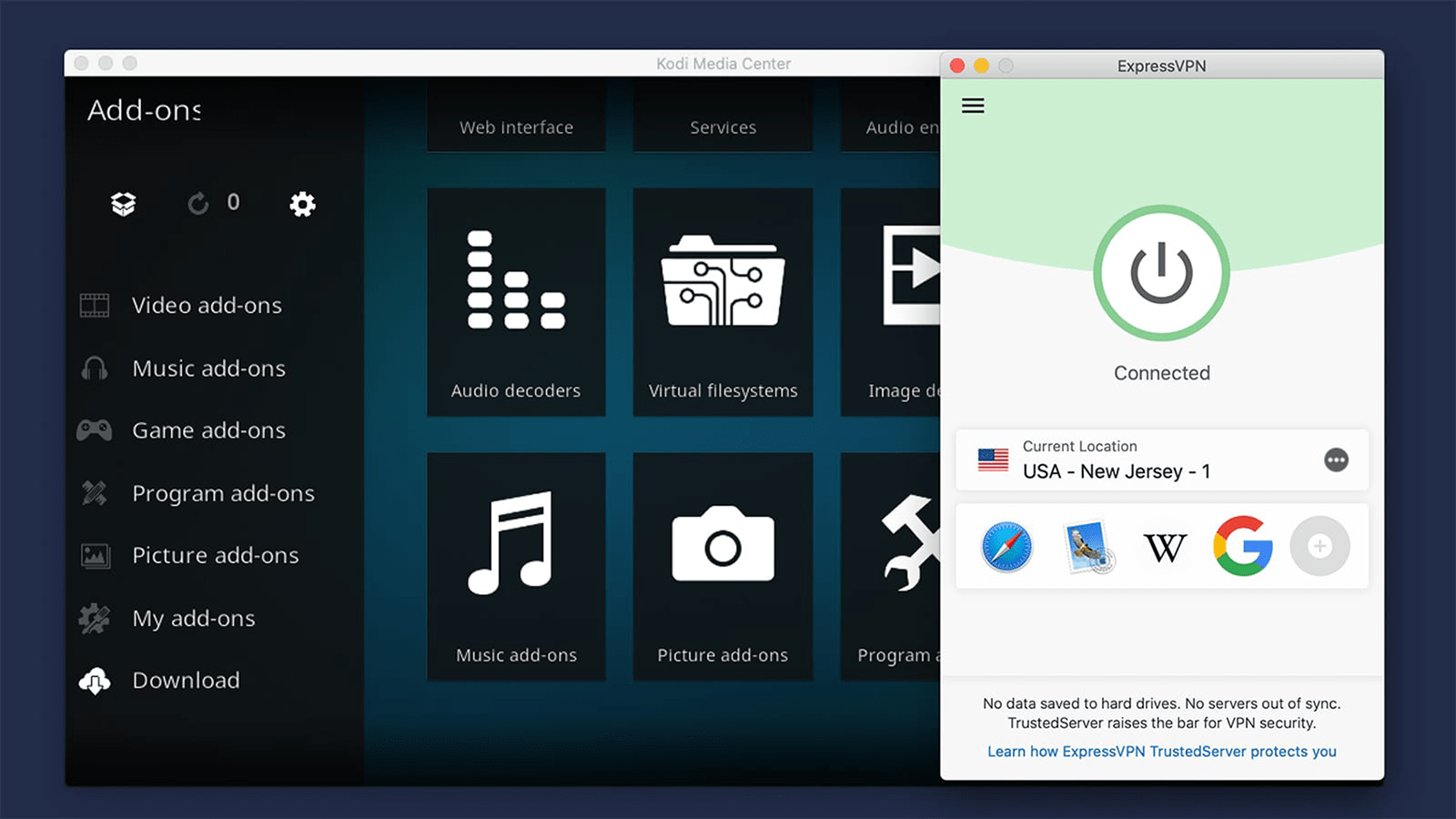Select Game add-ons in Kodi sidebar
The height and width of the screenshot is (819, 1456).
pos(208,430)
